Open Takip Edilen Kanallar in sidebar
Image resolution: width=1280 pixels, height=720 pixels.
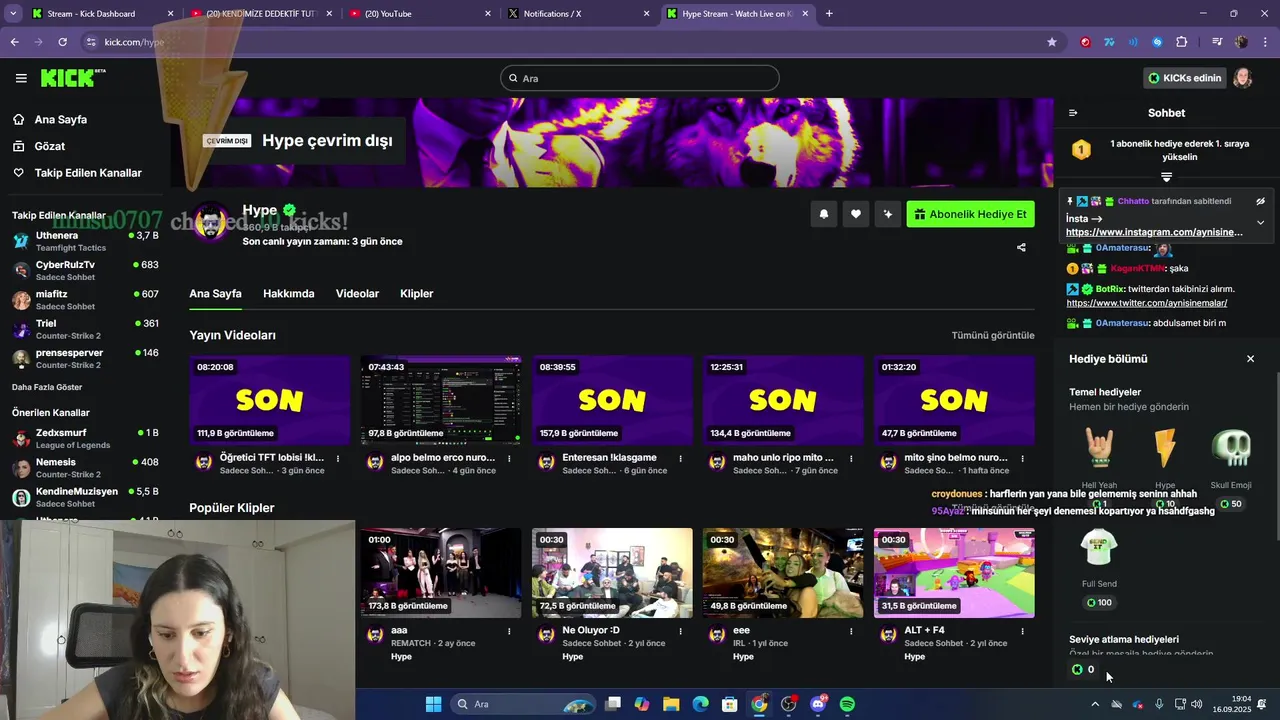(x=88, y=173)
